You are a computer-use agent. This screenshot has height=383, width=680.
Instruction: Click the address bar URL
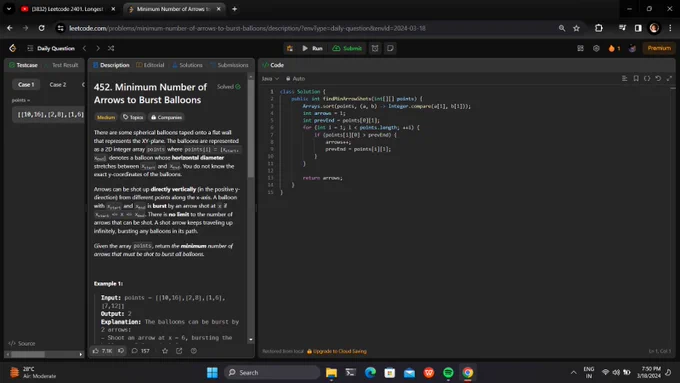tap(247, 28)
